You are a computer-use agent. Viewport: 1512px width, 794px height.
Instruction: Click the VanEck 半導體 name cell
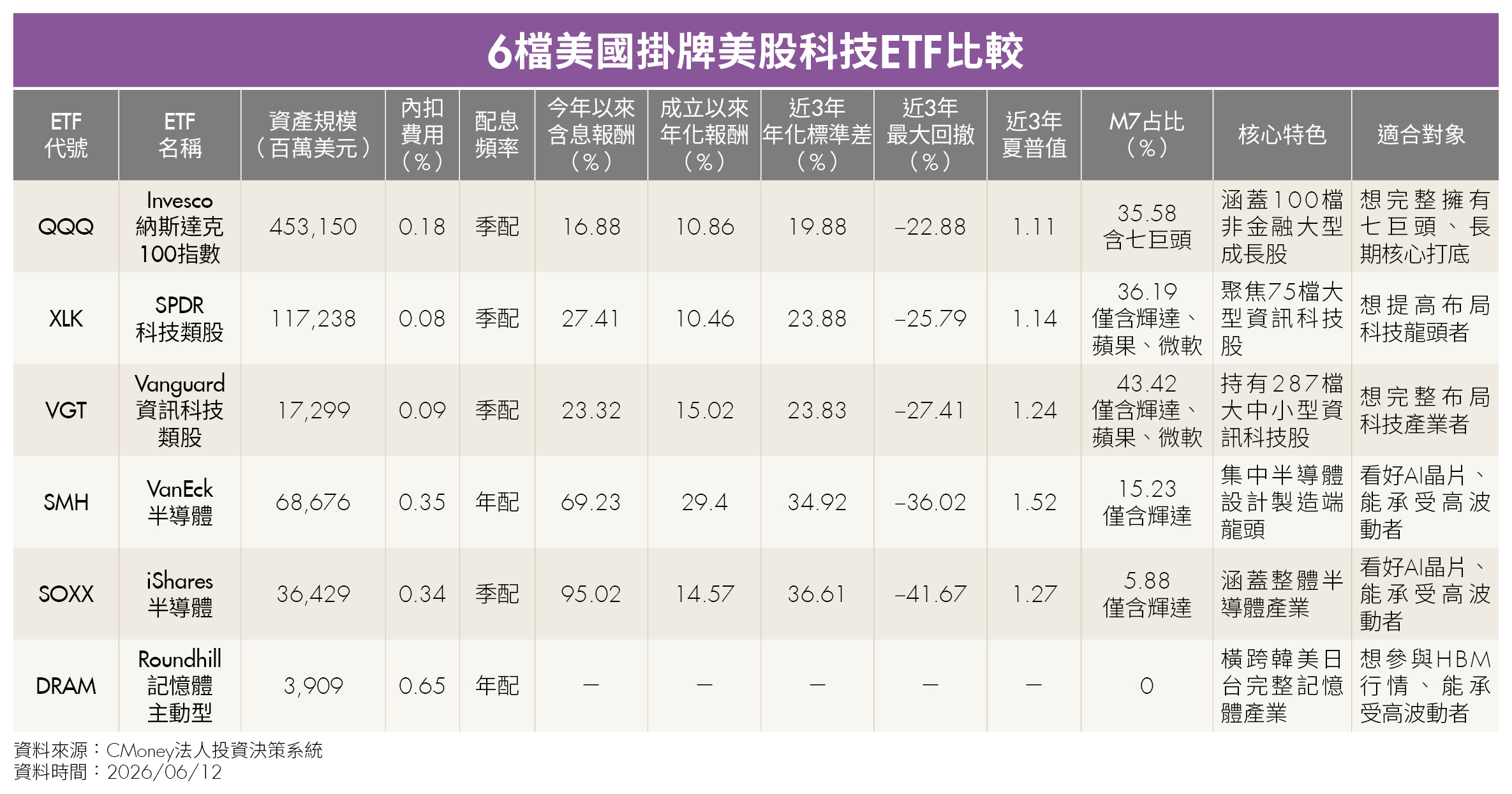point(179,502)
